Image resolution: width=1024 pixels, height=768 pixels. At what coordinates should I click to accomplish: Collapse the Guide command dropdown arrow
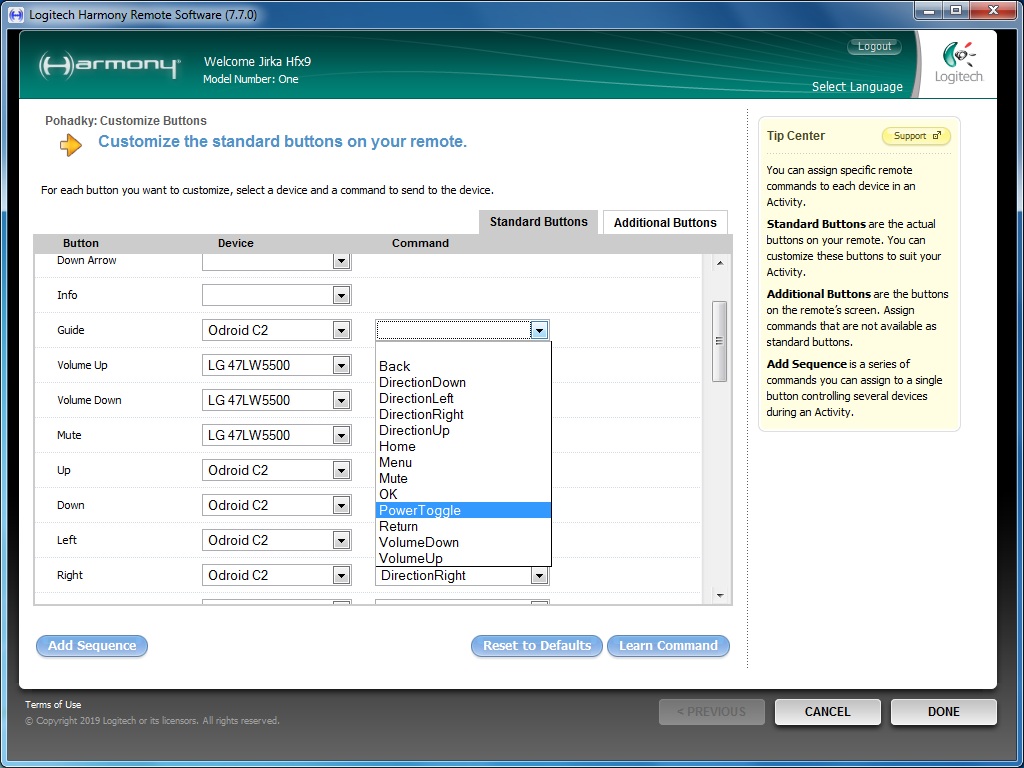click(x=539, y=330)
